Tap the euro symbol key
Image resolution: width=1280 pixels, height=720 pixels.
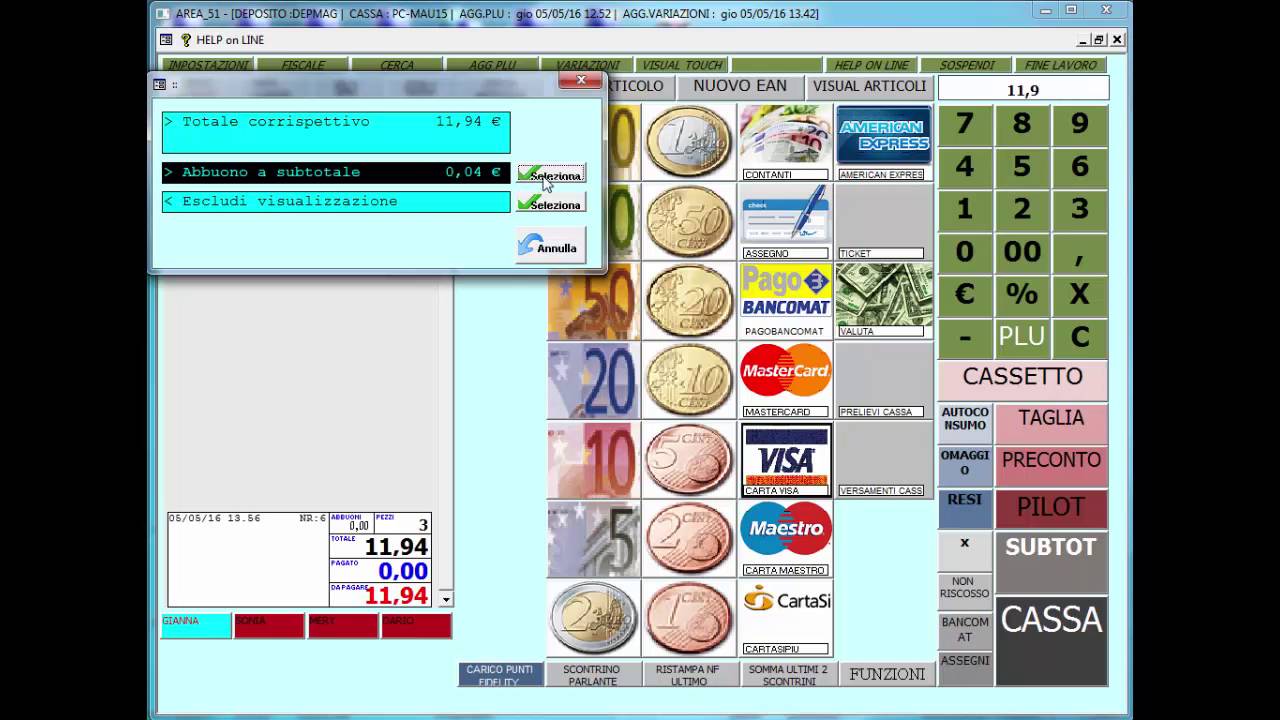pos(964,295)
